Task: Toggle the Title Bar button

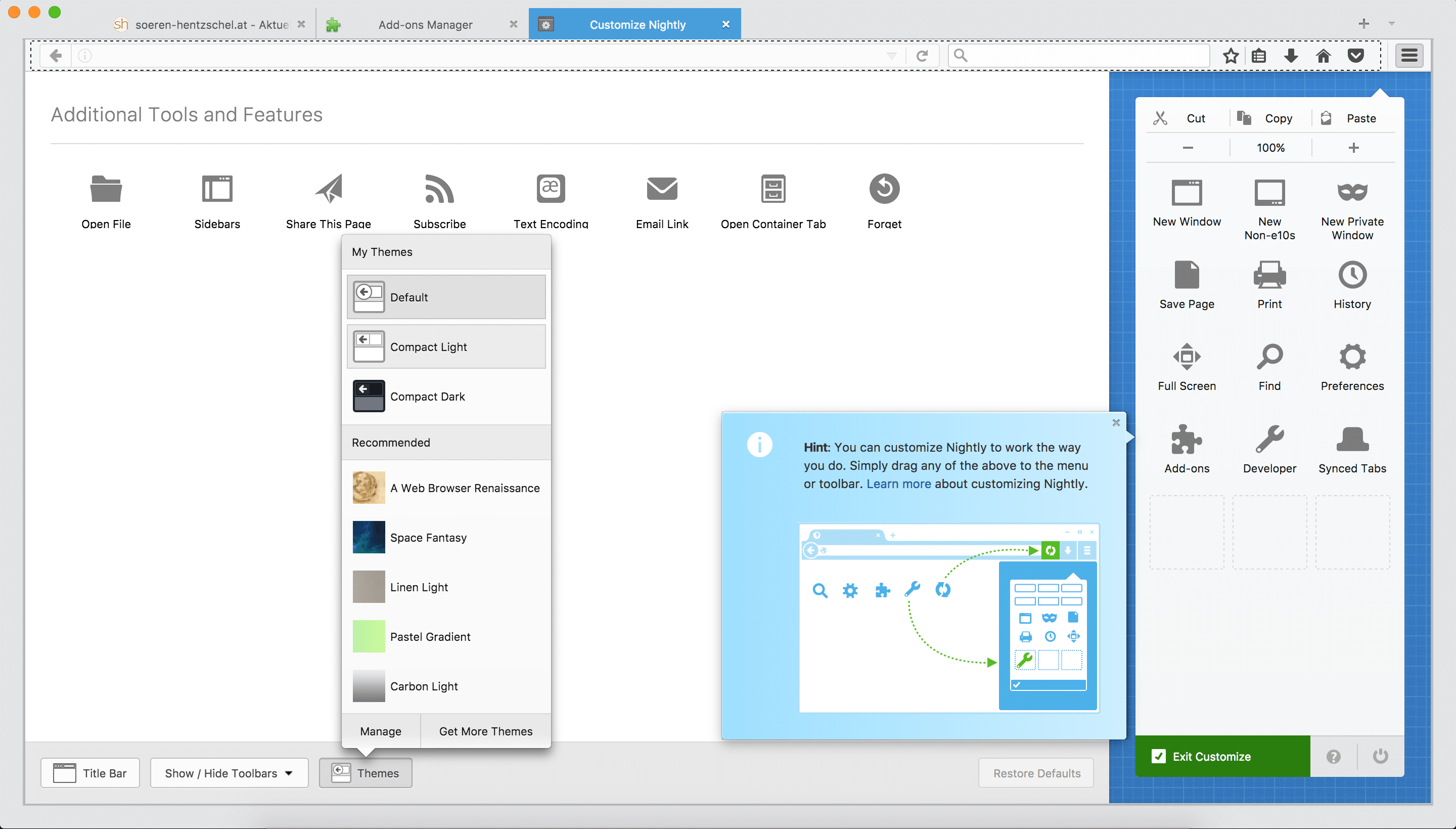Action: (x=90, y=773)
